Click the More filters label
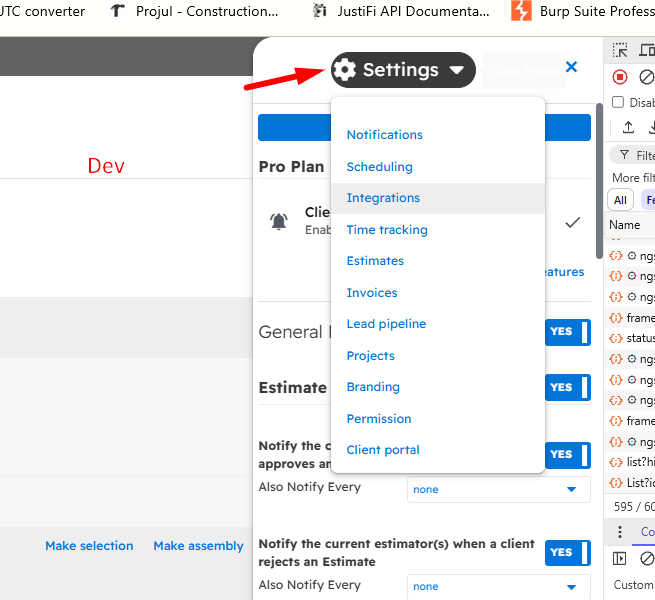Viewport: 655px width, 600px height. [x=633, y=178]
